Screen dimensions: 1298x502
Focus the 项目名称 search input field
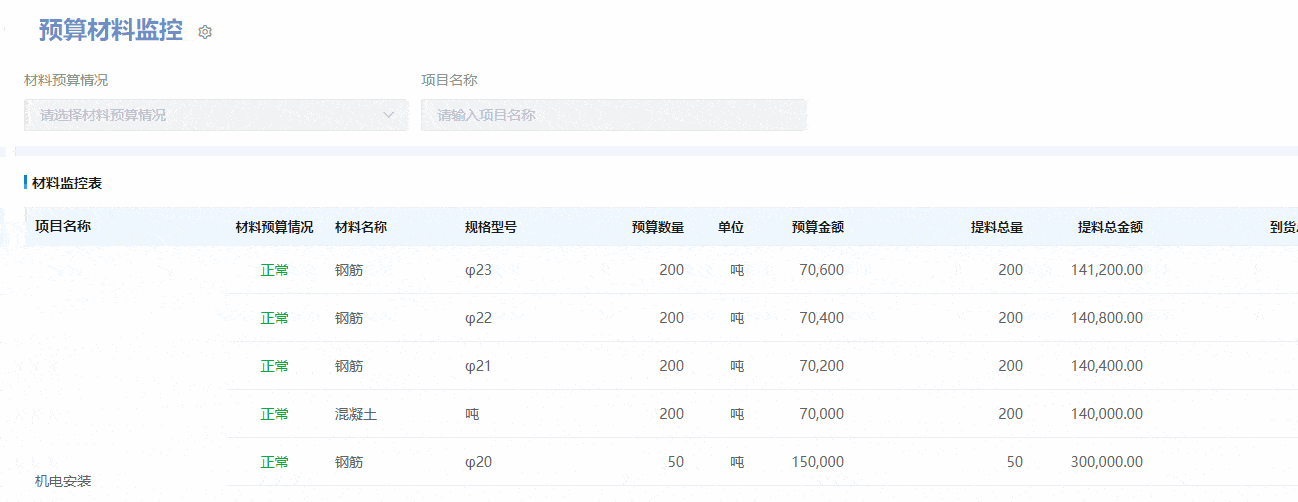[x=613, y=115]
